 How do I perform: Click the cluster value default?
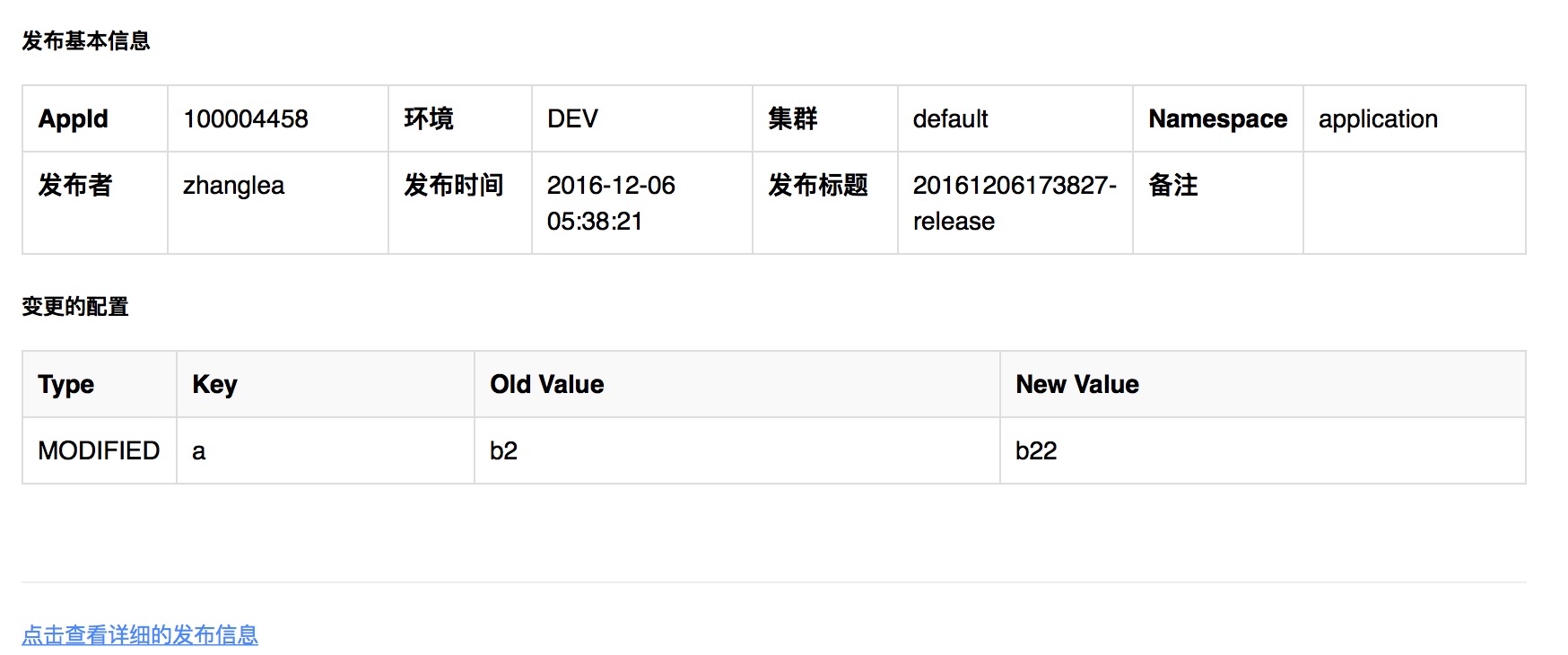pos(950,119)
